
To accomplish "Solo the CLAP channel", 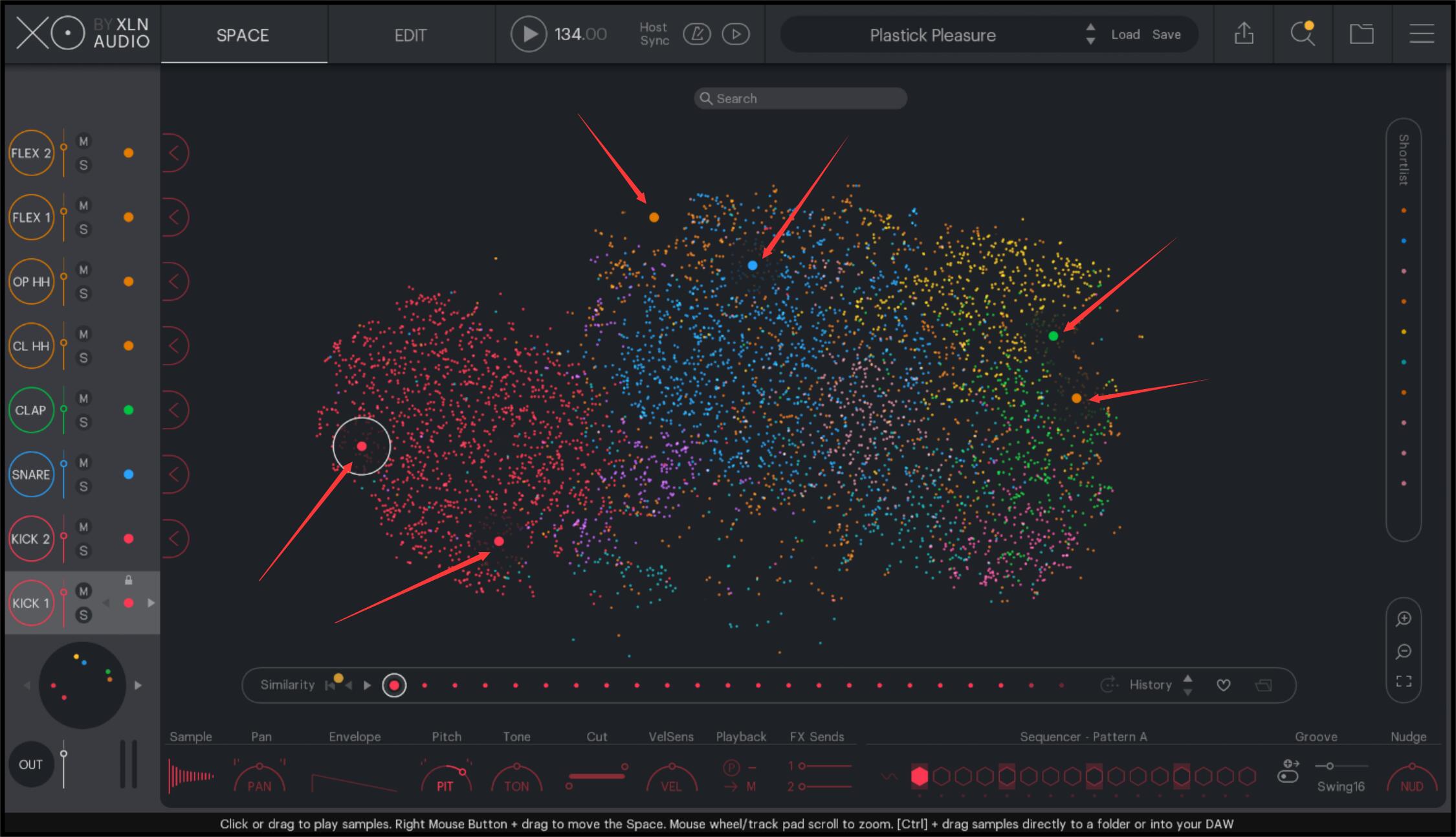I will tap(83, 422).
